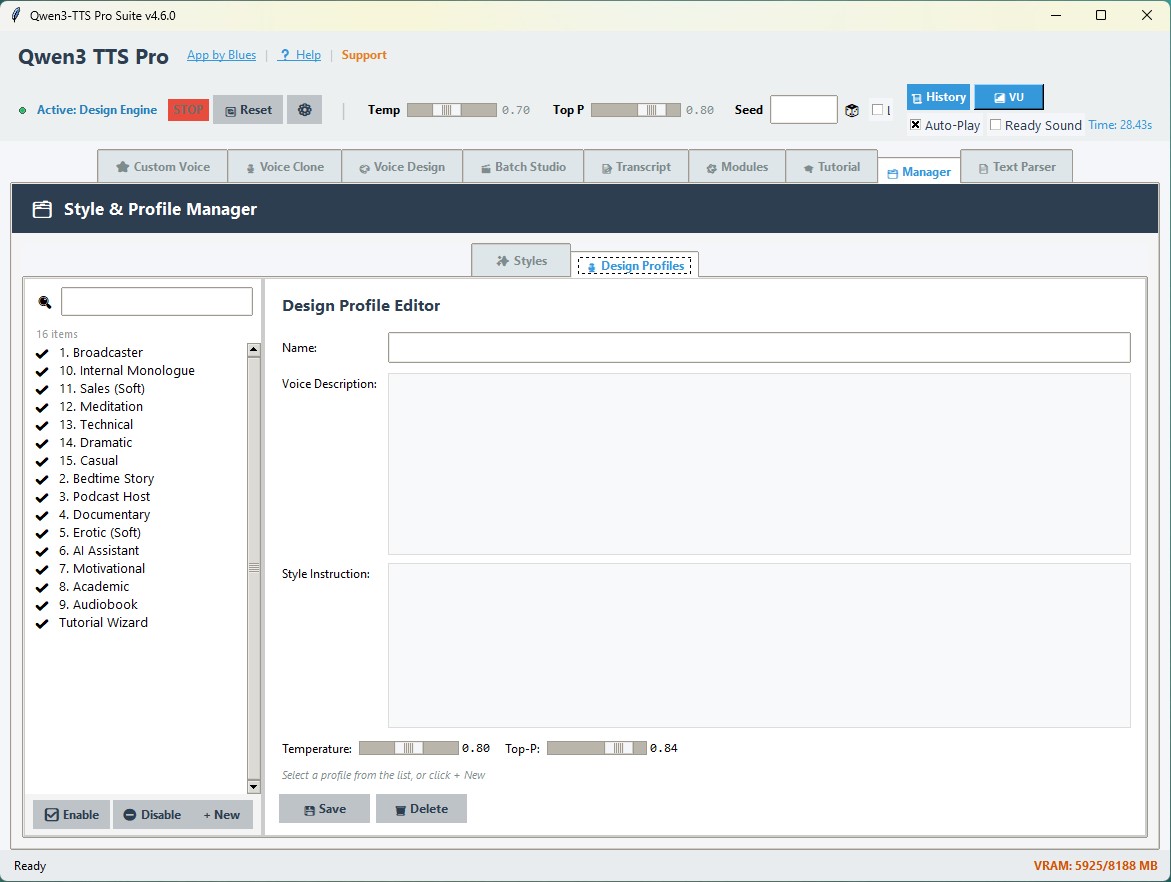Select the Meditation style in the list
The width and height of the screenshot is (1171, 882).
pos(102,406)
